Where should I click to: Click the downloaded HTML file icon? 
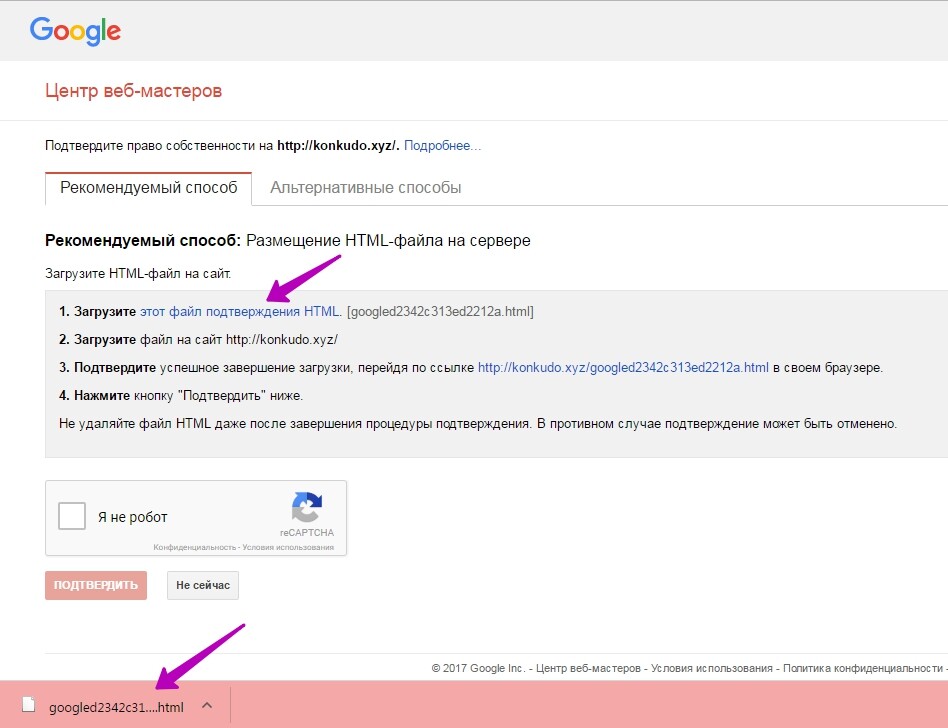28,705
